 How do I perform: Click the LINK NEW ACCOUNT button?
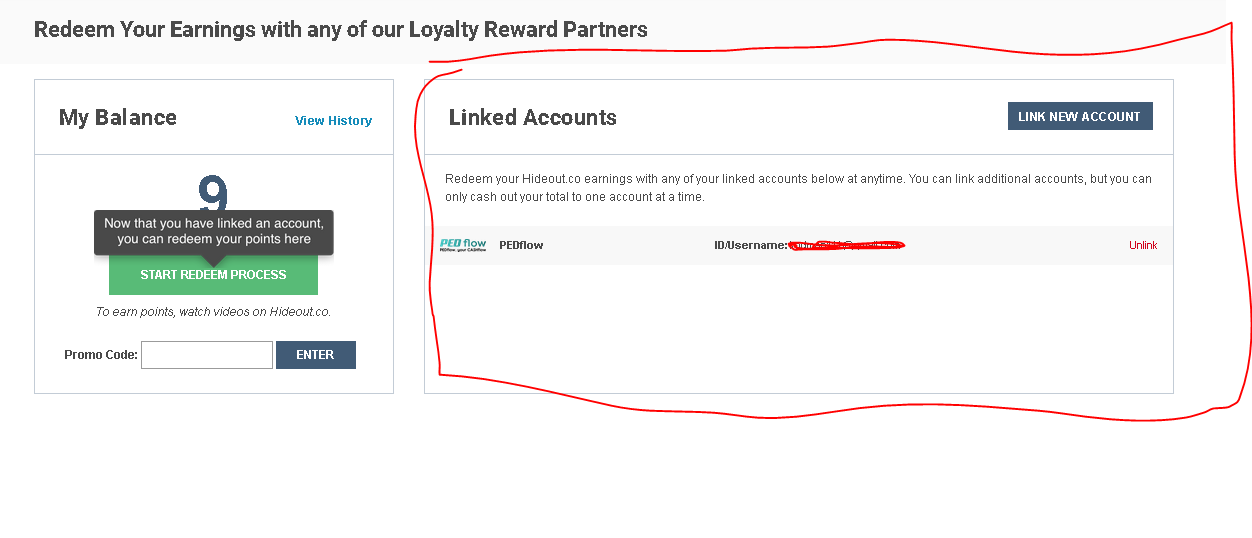click(1080, 117)
